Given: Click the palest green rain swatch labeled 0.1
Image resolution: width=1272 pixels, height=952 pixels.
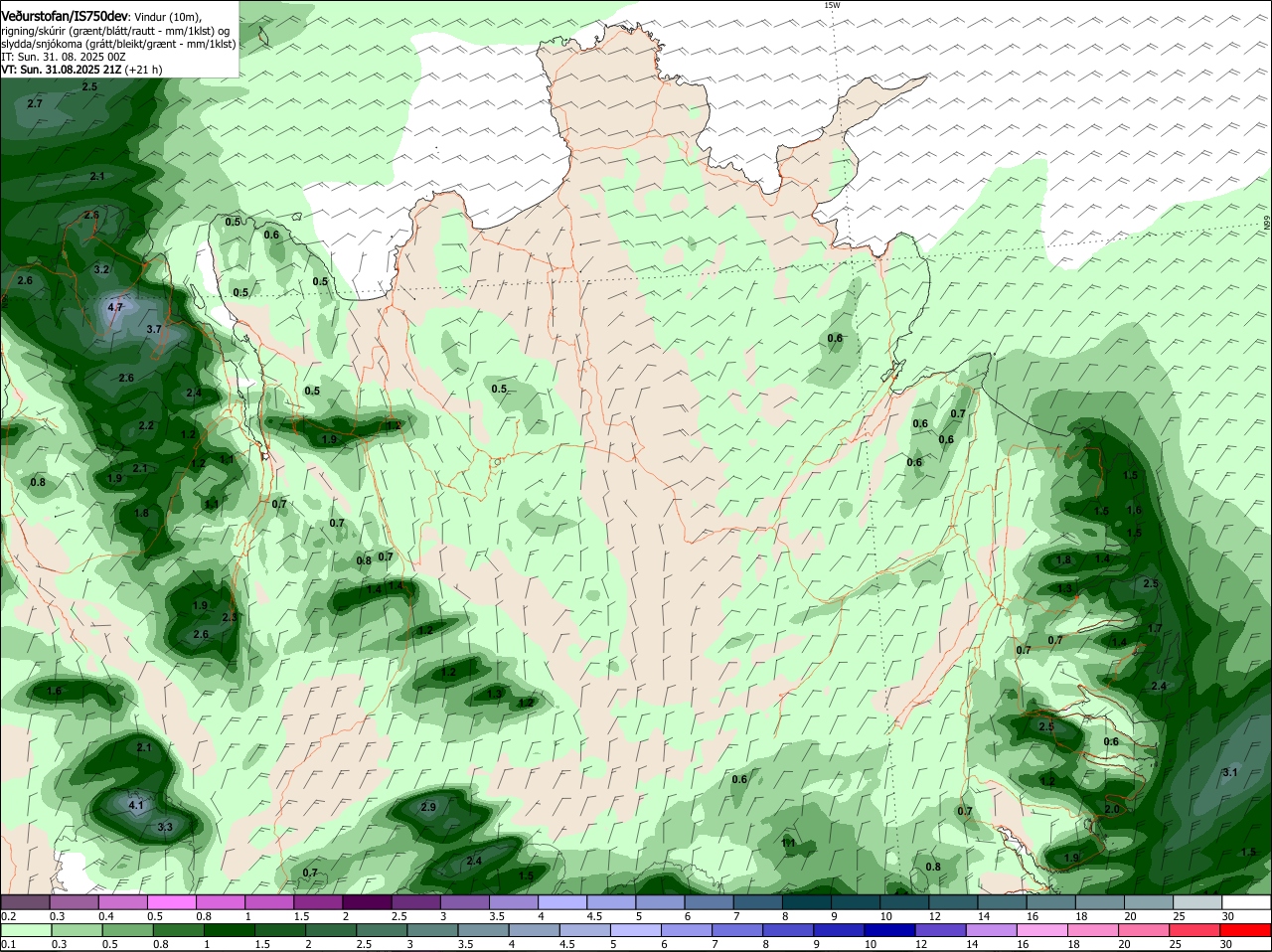Looking at the screenshot, I should point(25,930).
